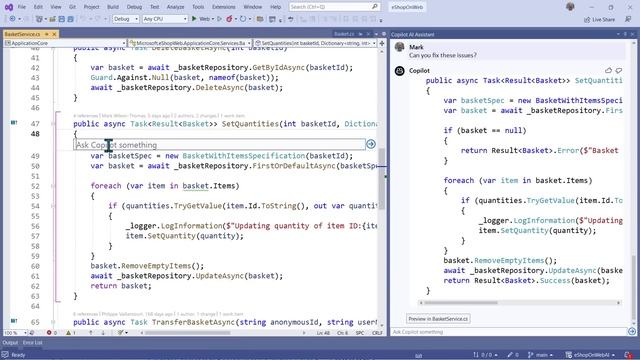
Task: Click Start Without Debugging outline play icon
Action: click(x=220, y=19)
